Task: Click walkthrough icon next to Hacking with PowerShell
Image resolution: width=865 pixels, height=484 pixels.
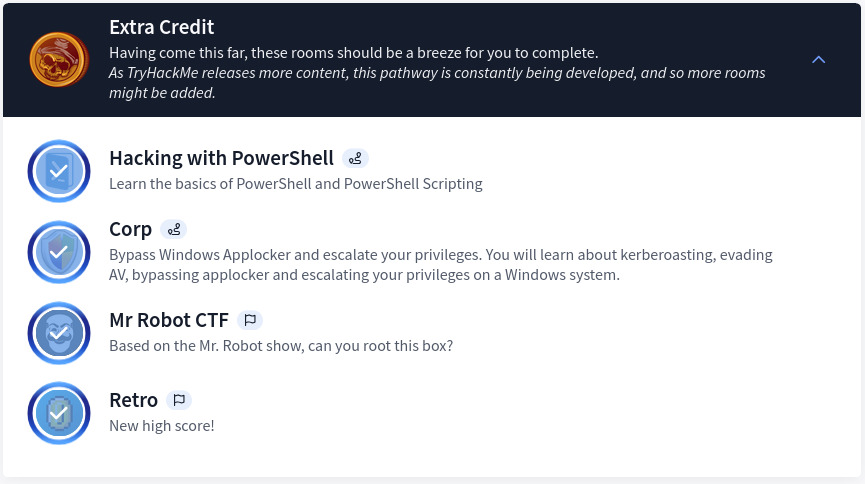Action: (355, 158)
